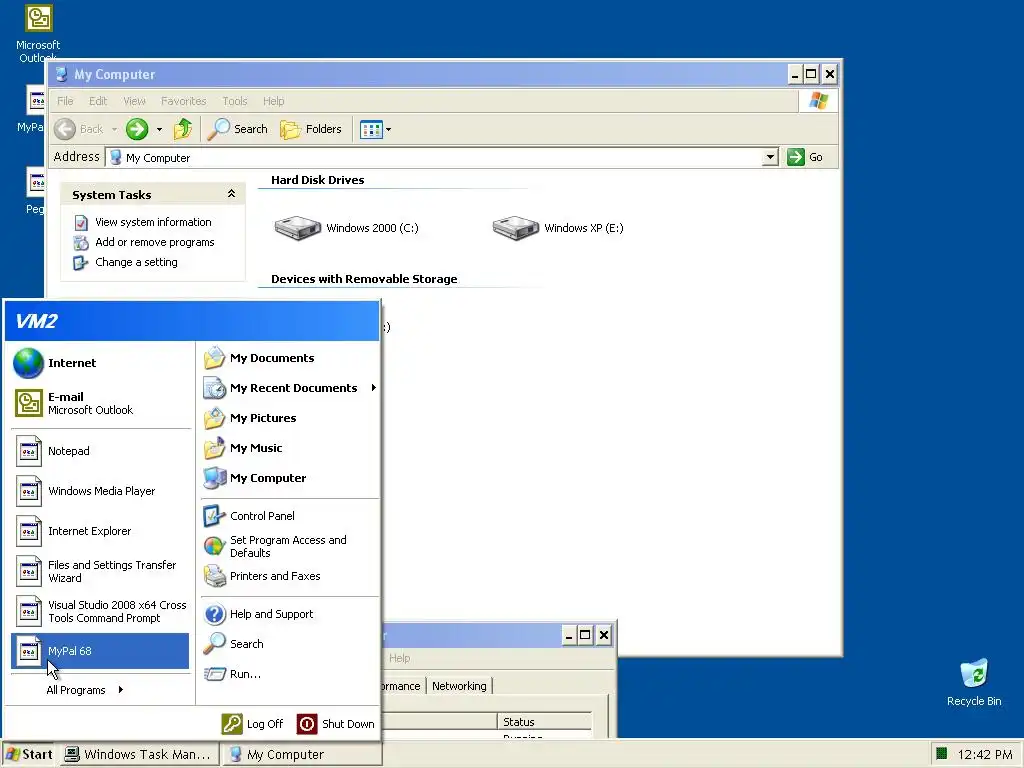
Task: Open Internet Explorer in Start menu
Action: (x=100, y=531)
